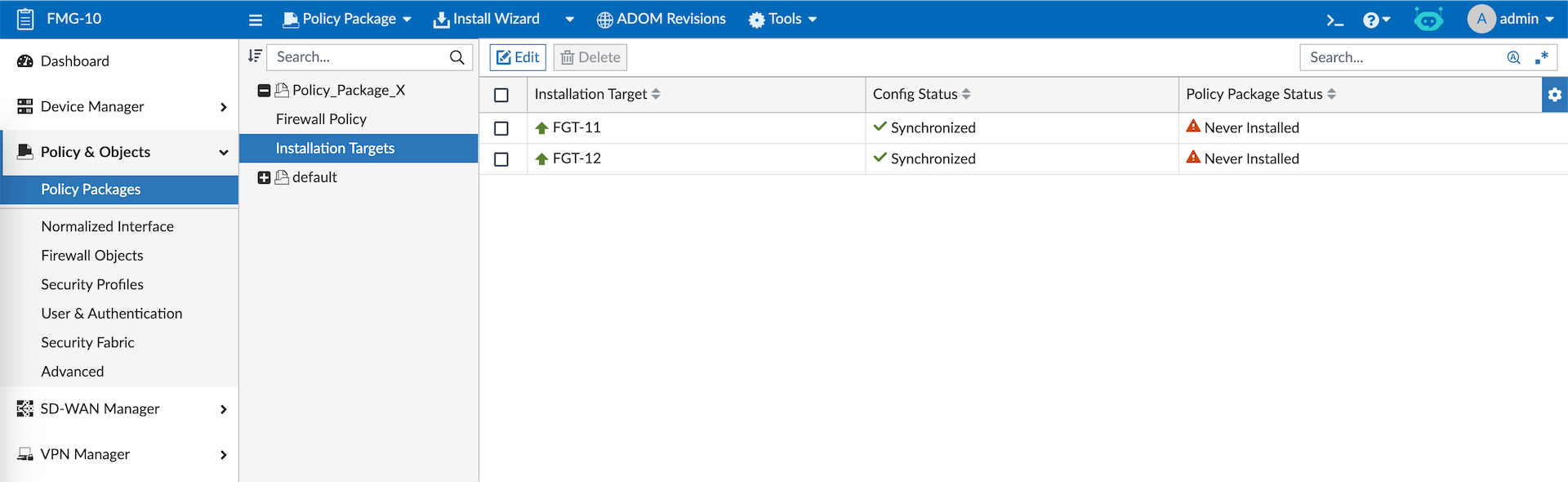Click the regex search toggle icon
Viewport: 1568px width, 482px height.
click(x=1542, y=57)
